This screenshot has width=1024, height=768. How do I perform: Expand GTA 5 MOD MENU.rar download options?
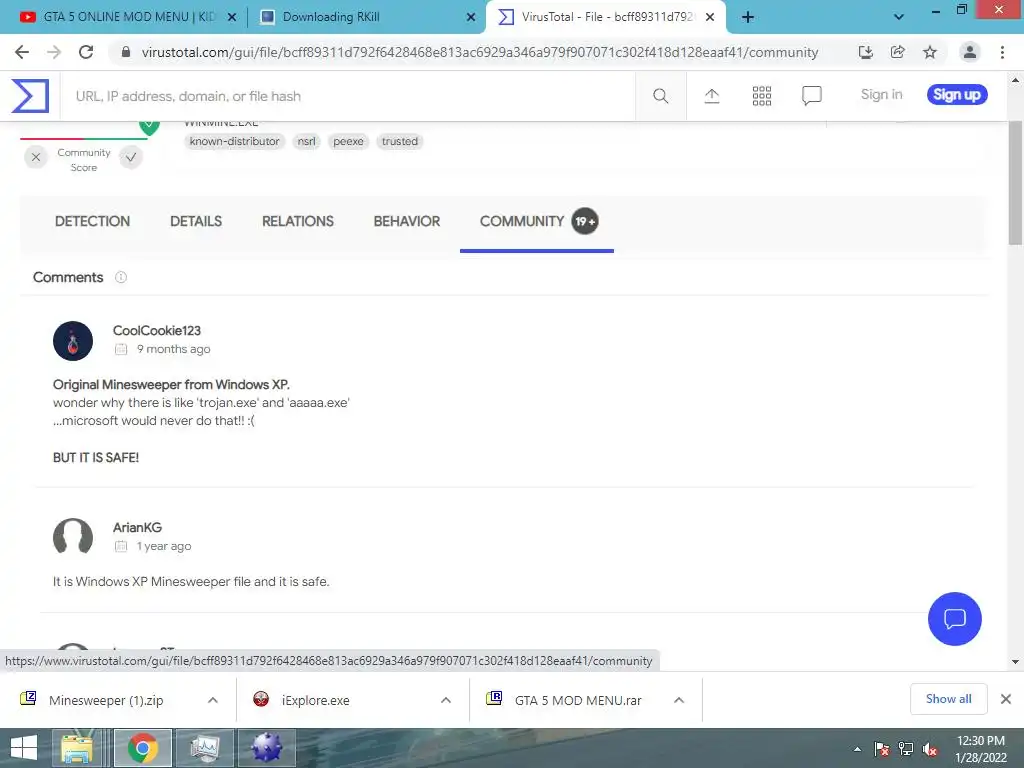(x=679, y=700)
